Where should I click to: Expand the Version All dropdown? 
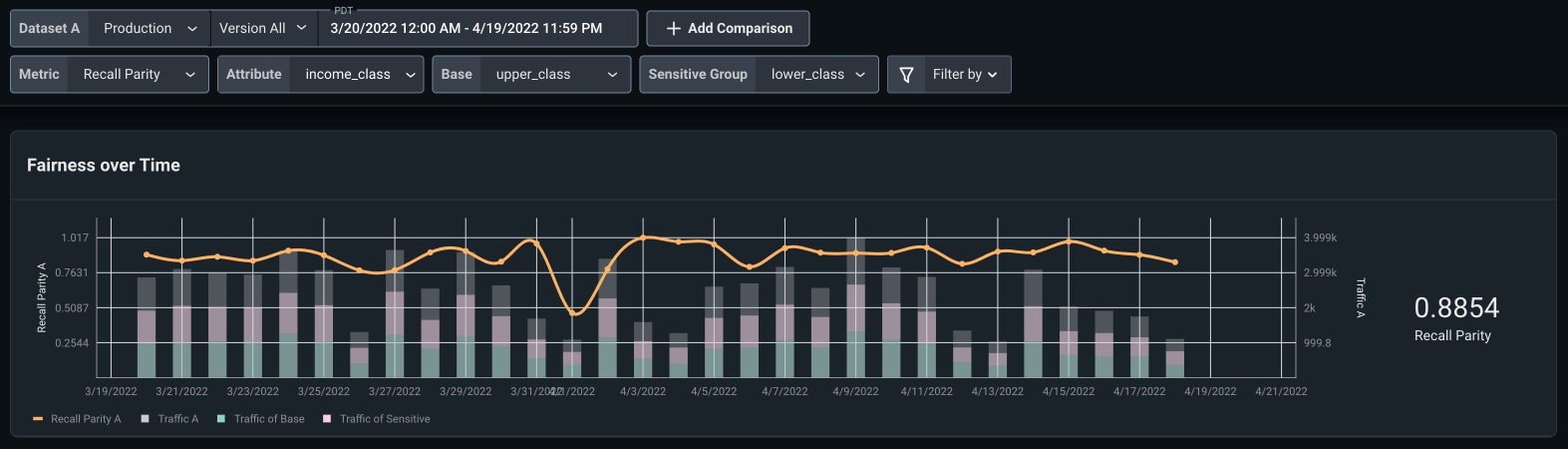point(263,29)
